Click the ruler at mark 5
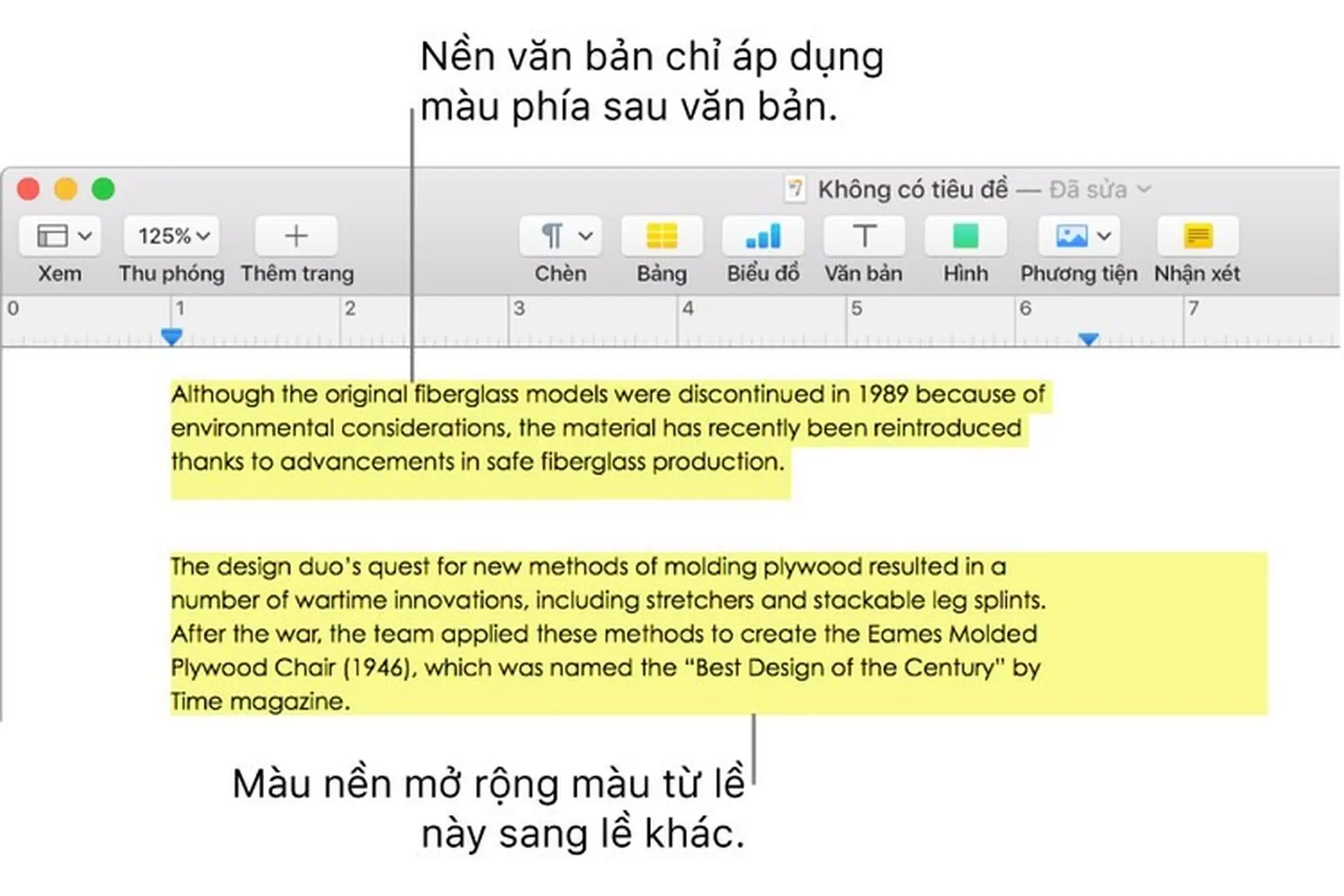1344x896 pixels. click(x=856, y=308)
